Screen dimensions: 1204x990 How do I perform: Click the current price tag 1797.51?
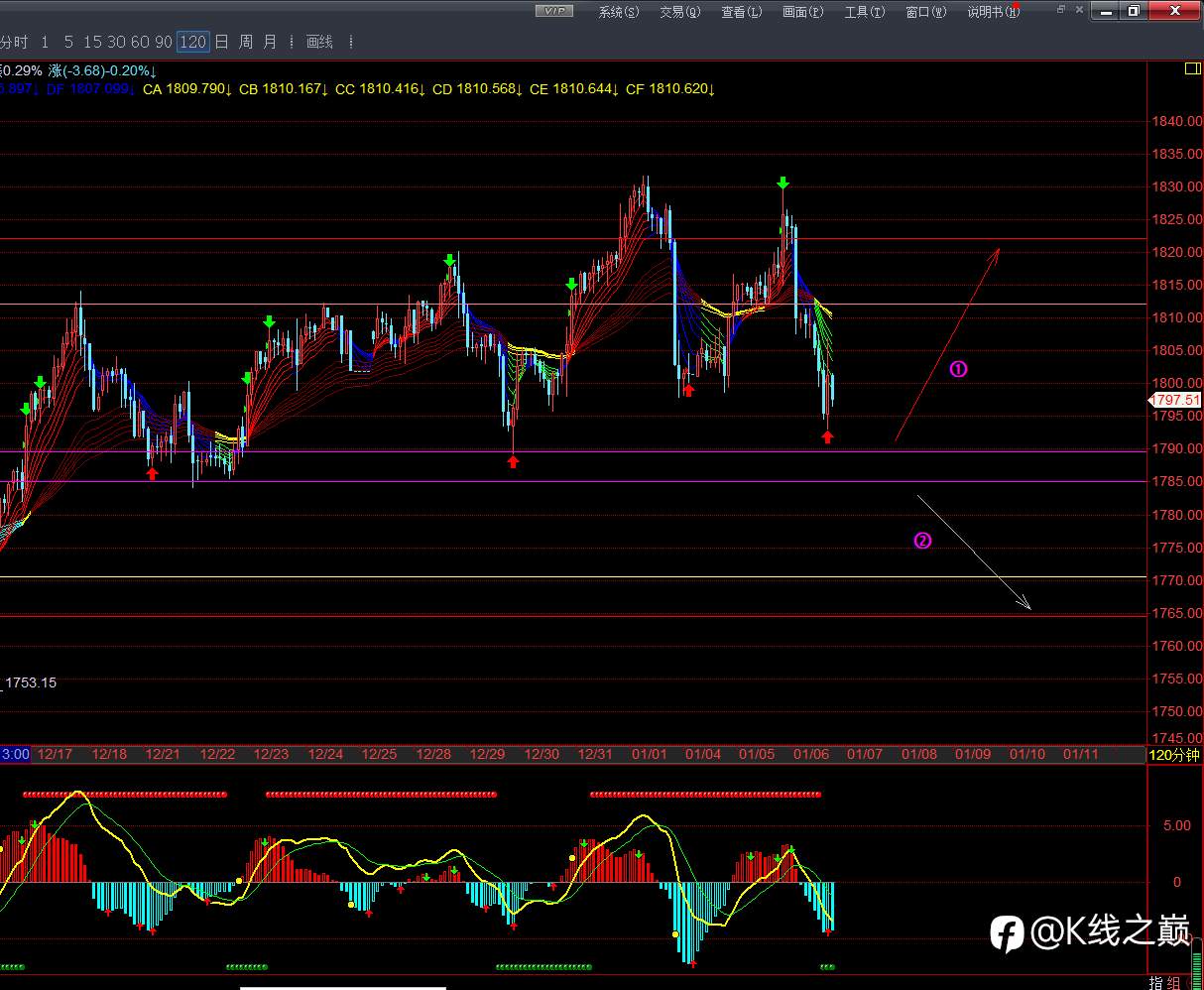pyautogui.click(x=1176, y=400)
